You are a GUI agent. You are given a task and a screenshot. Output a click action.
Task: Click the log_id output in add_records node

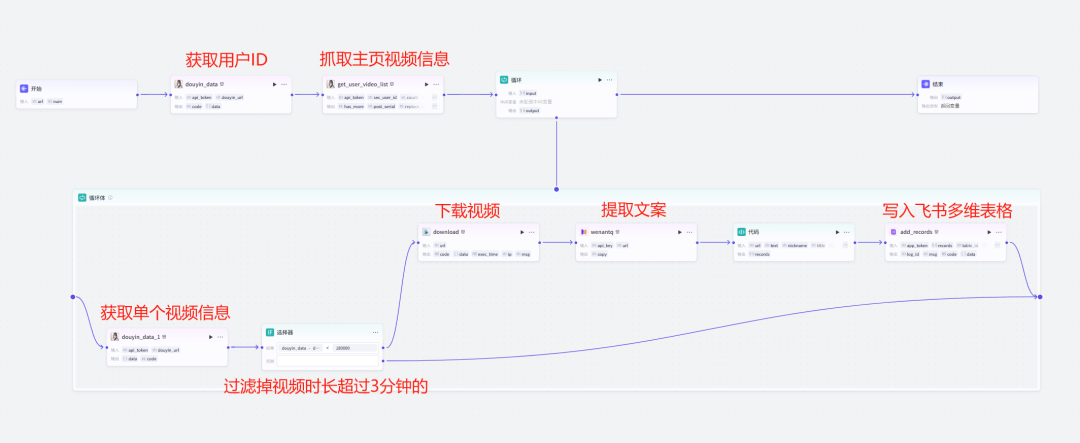[x=909, y=254]
